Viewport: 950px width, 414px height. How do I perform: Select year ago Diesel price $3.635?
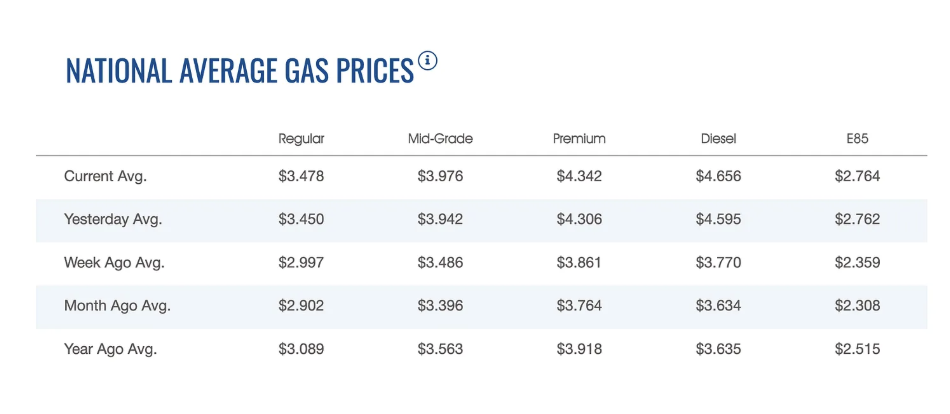point(719,349)
